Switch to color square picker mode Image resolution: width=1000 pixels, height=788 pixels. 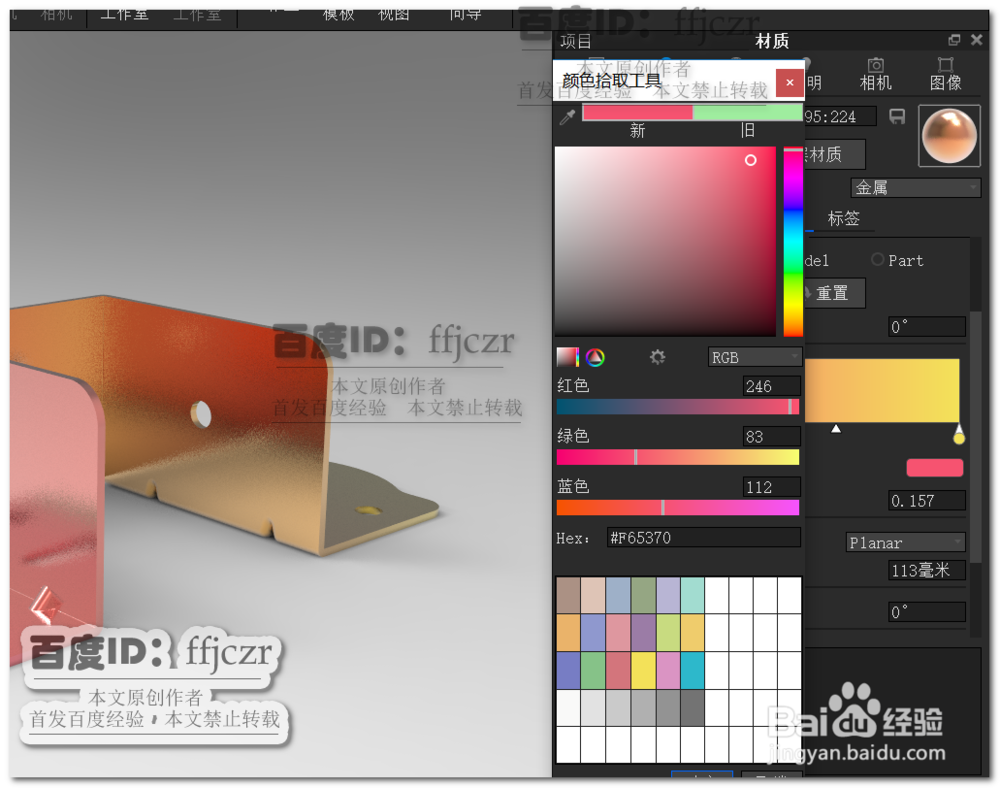567,357
